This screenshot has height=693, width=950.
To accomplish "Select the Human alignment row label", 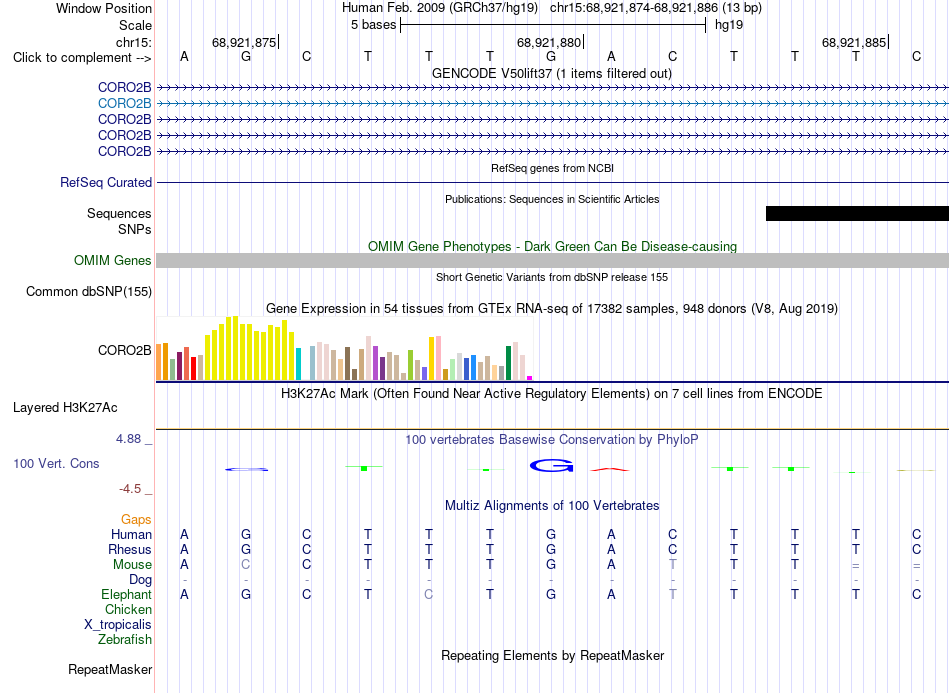I will (x=131, y=535).
